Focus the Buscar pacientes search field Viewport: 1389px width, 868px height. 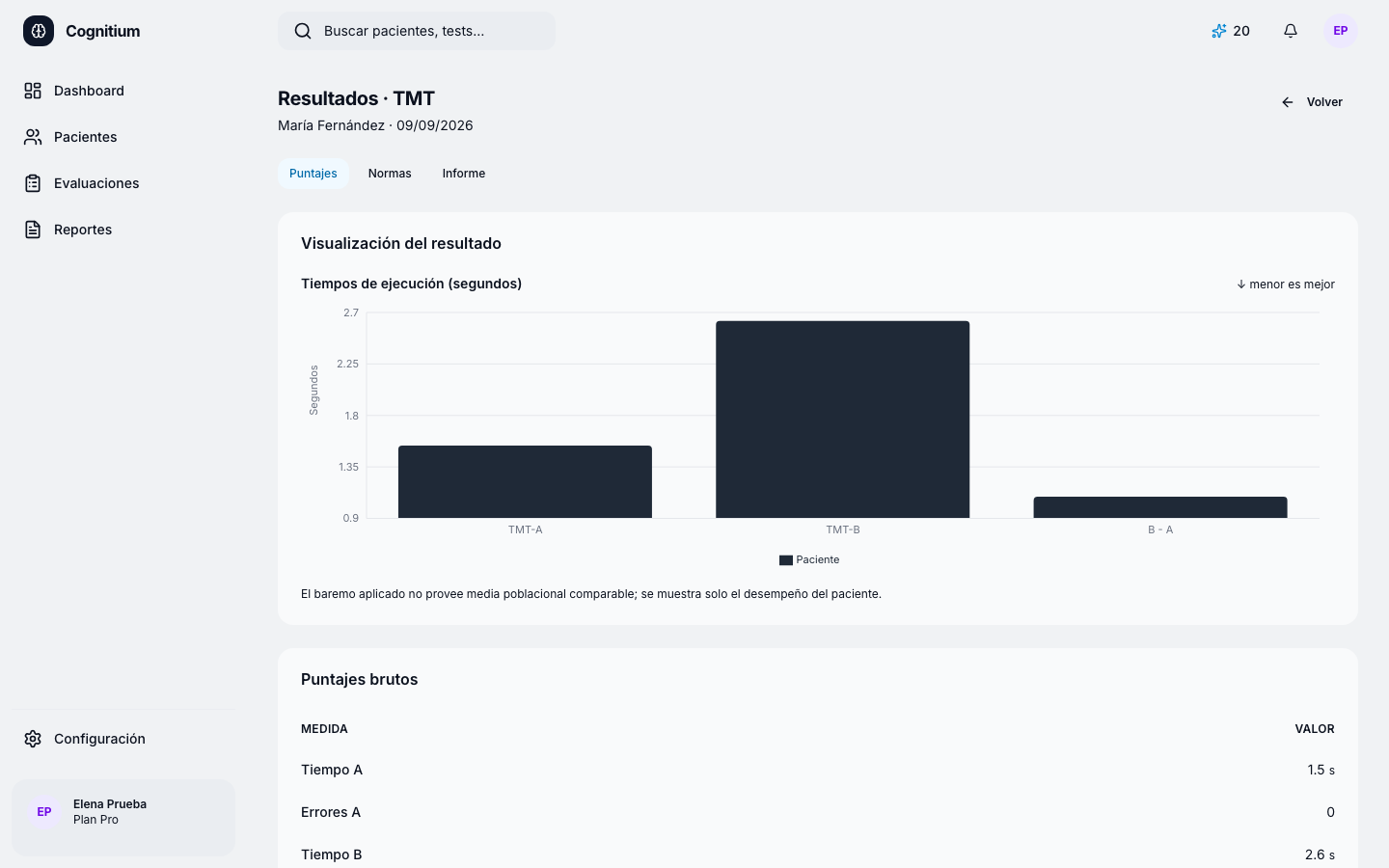click(417, 31)
